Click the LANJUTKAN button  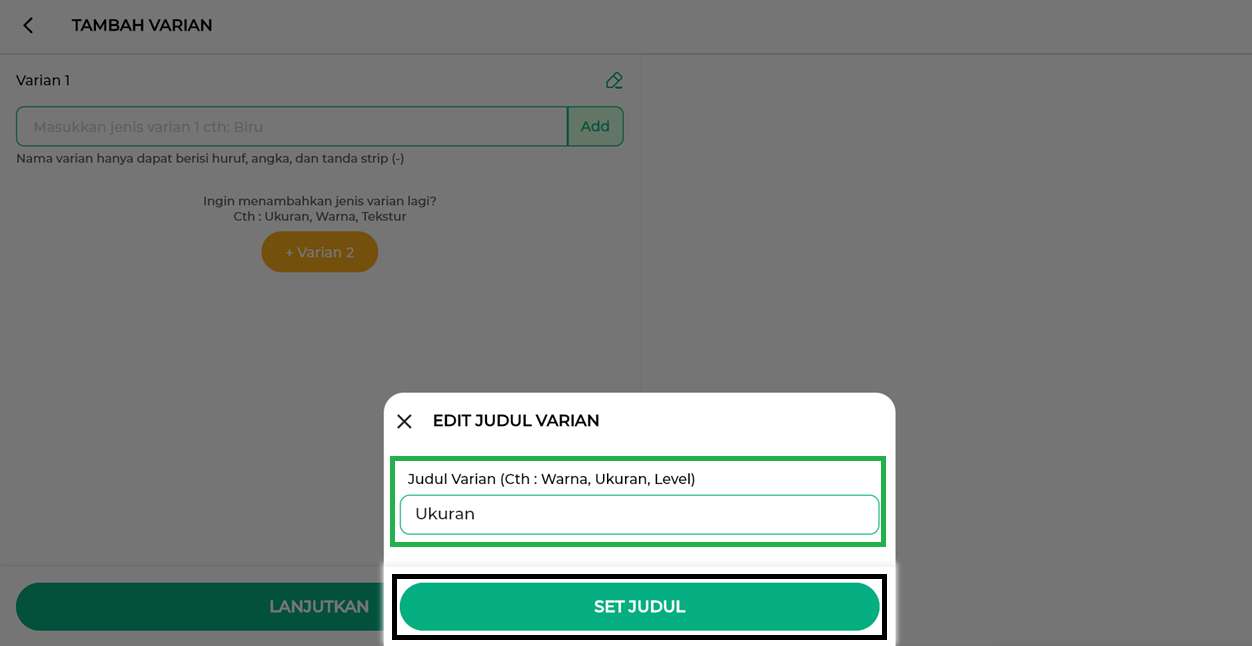pos(200,607)
